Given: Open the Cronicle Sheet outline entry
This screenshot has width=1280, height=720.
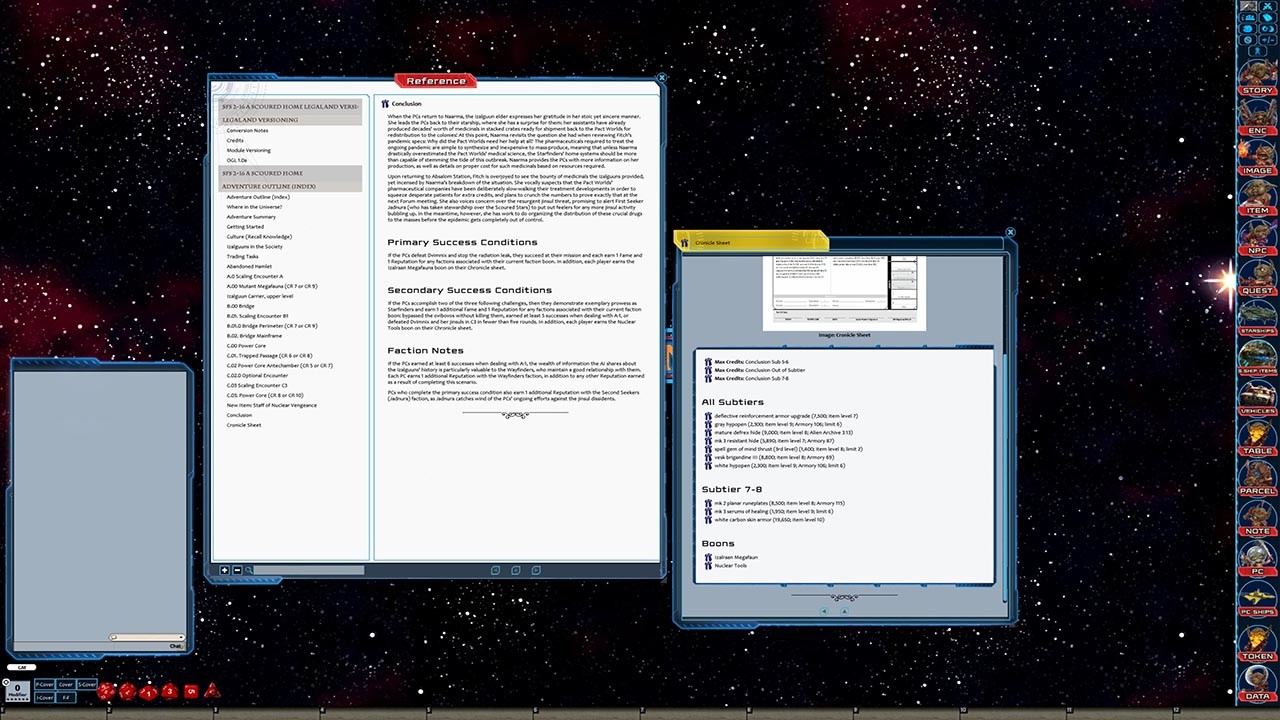Looking at the screenshot, I should 245,424.
